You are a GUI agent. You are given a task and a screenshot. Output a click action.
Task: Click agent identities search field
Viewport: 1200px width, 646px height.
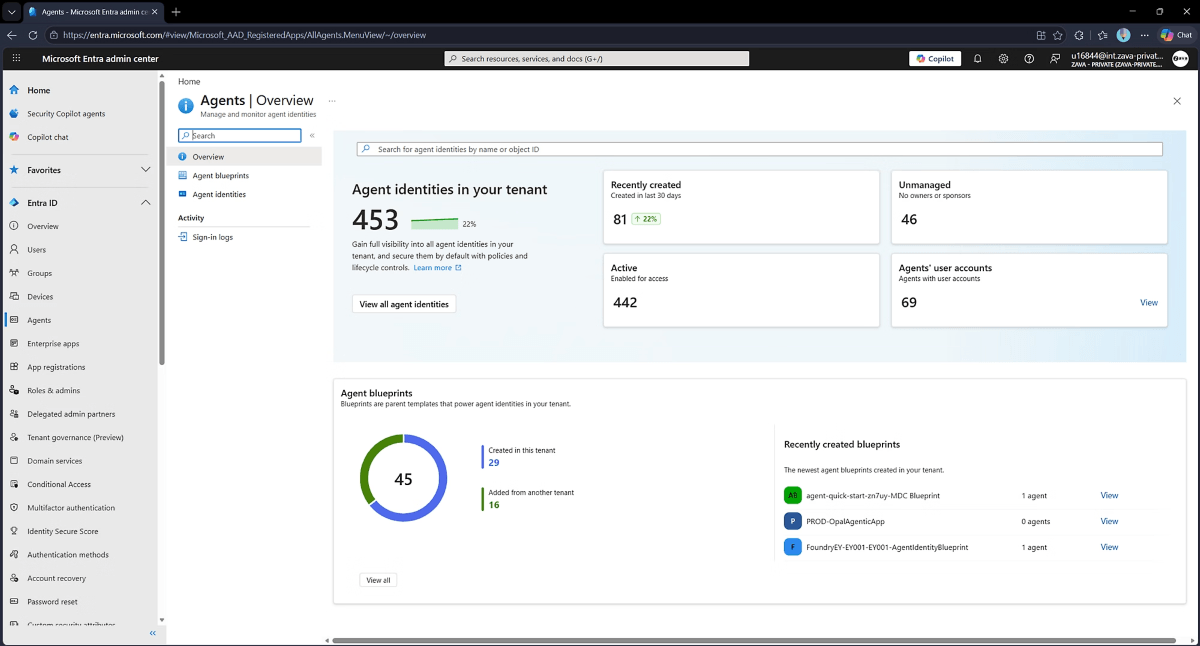(760, 149)
